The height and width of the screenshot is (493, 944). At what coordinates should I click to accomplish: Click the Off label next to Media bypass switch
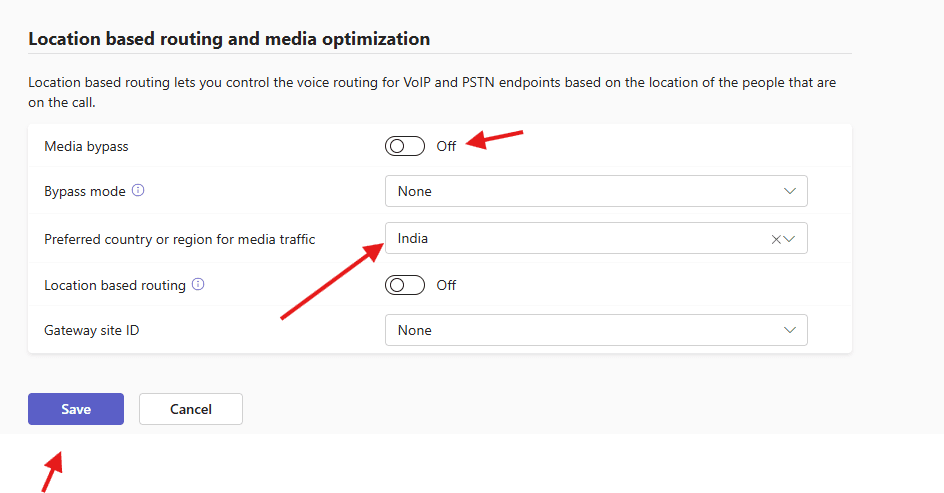[446, 146]
